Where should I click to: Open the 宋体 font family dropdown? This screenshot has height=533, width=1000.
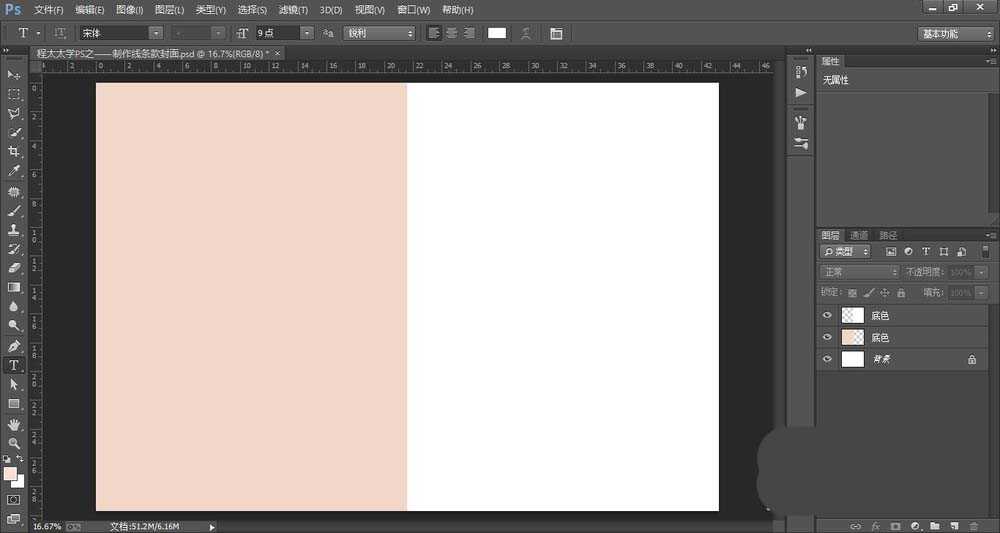[155, 33]
